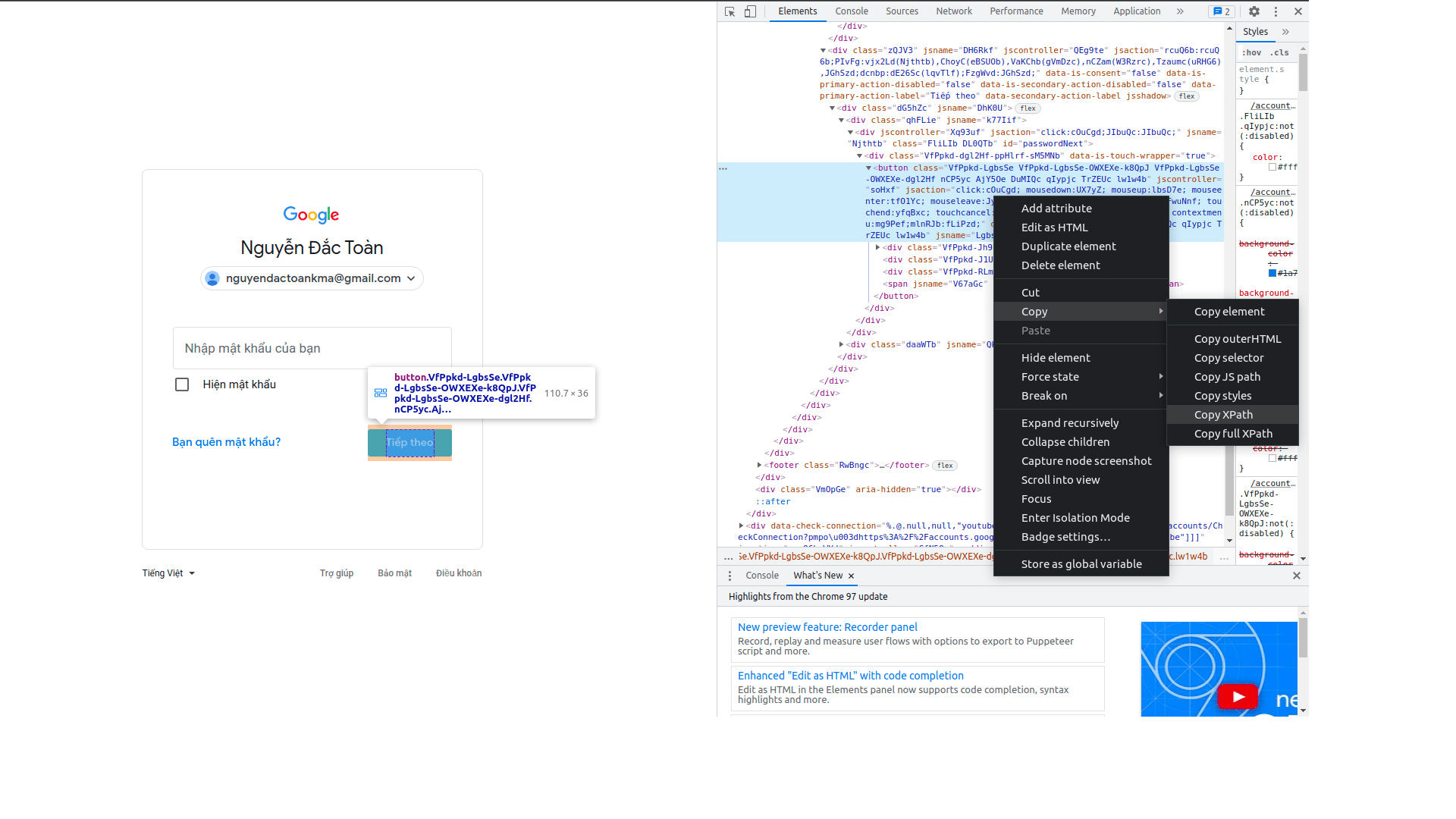Select Copy XPath from context menu
Viewport: 1456px width, 819px height.
(1223, 415)
